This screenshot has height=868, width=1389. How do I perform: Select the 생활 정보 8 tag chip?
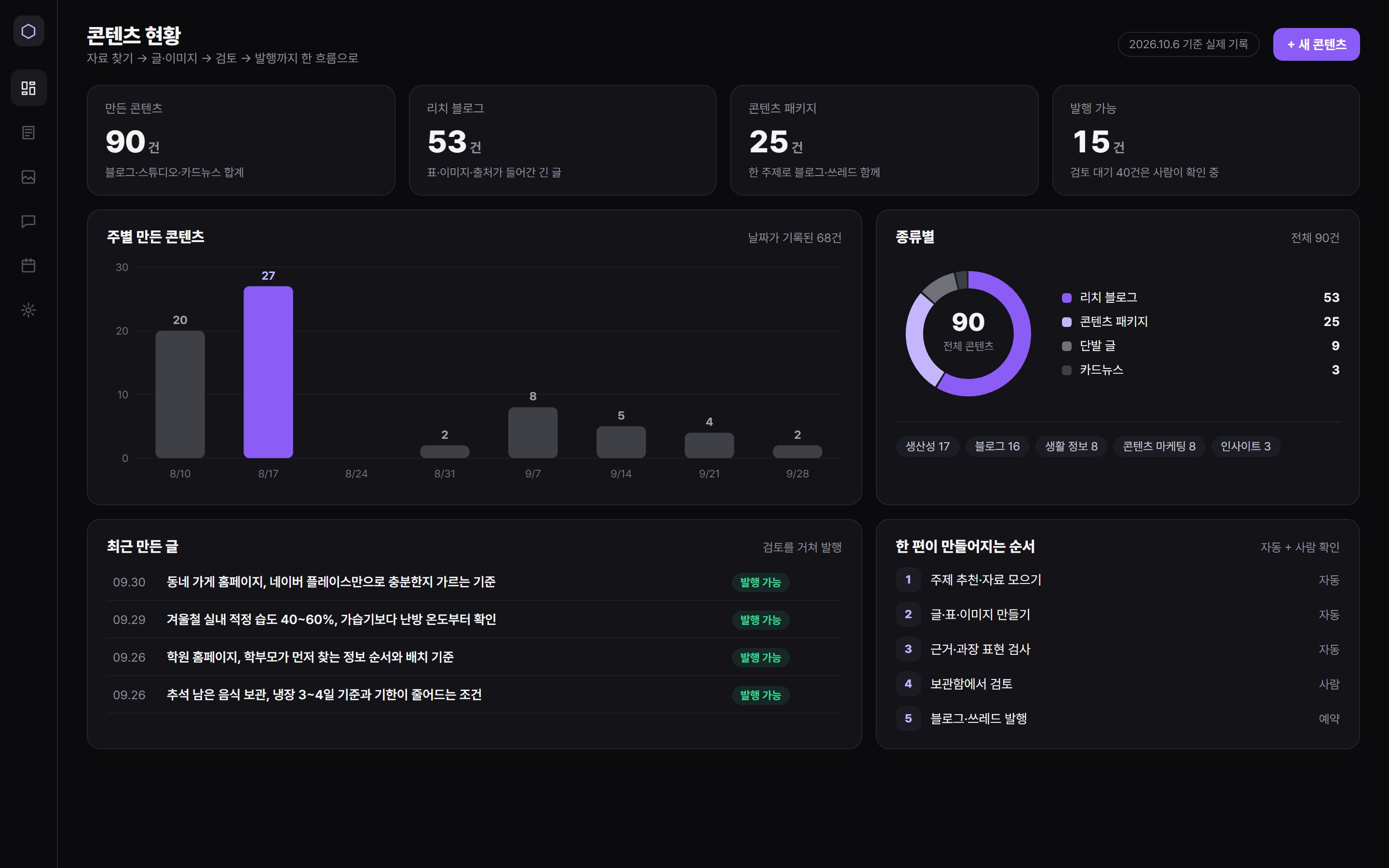click(1071, 446)
